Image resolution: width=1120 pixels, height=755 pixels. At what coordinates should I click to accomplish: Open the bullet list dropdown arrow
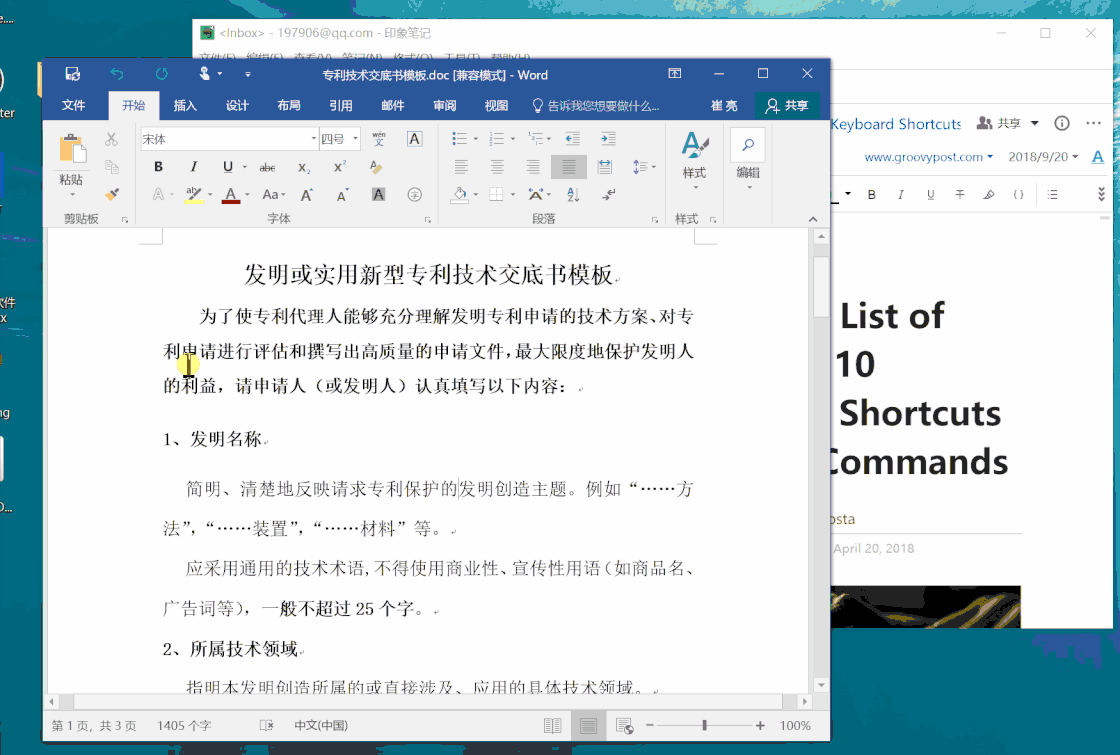pos(476,139)
